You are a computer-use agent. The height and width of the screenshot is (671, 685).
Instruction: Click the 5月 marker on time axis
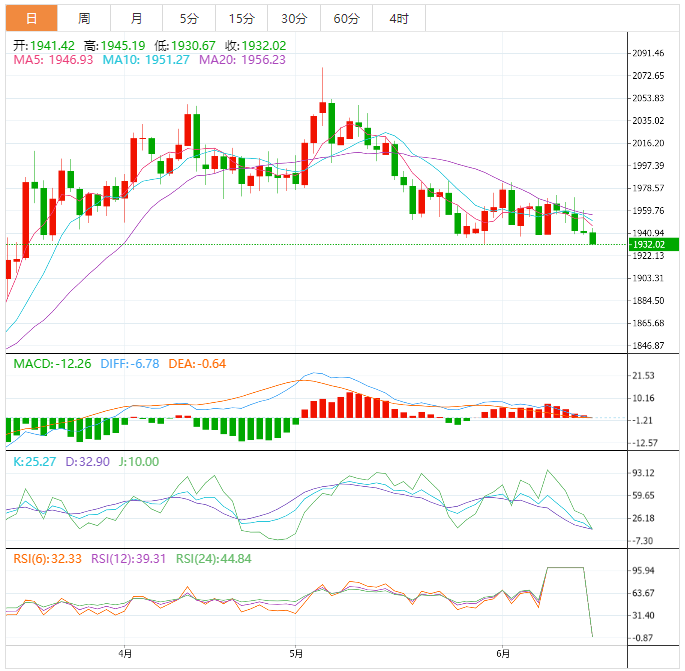coord(295,655)
